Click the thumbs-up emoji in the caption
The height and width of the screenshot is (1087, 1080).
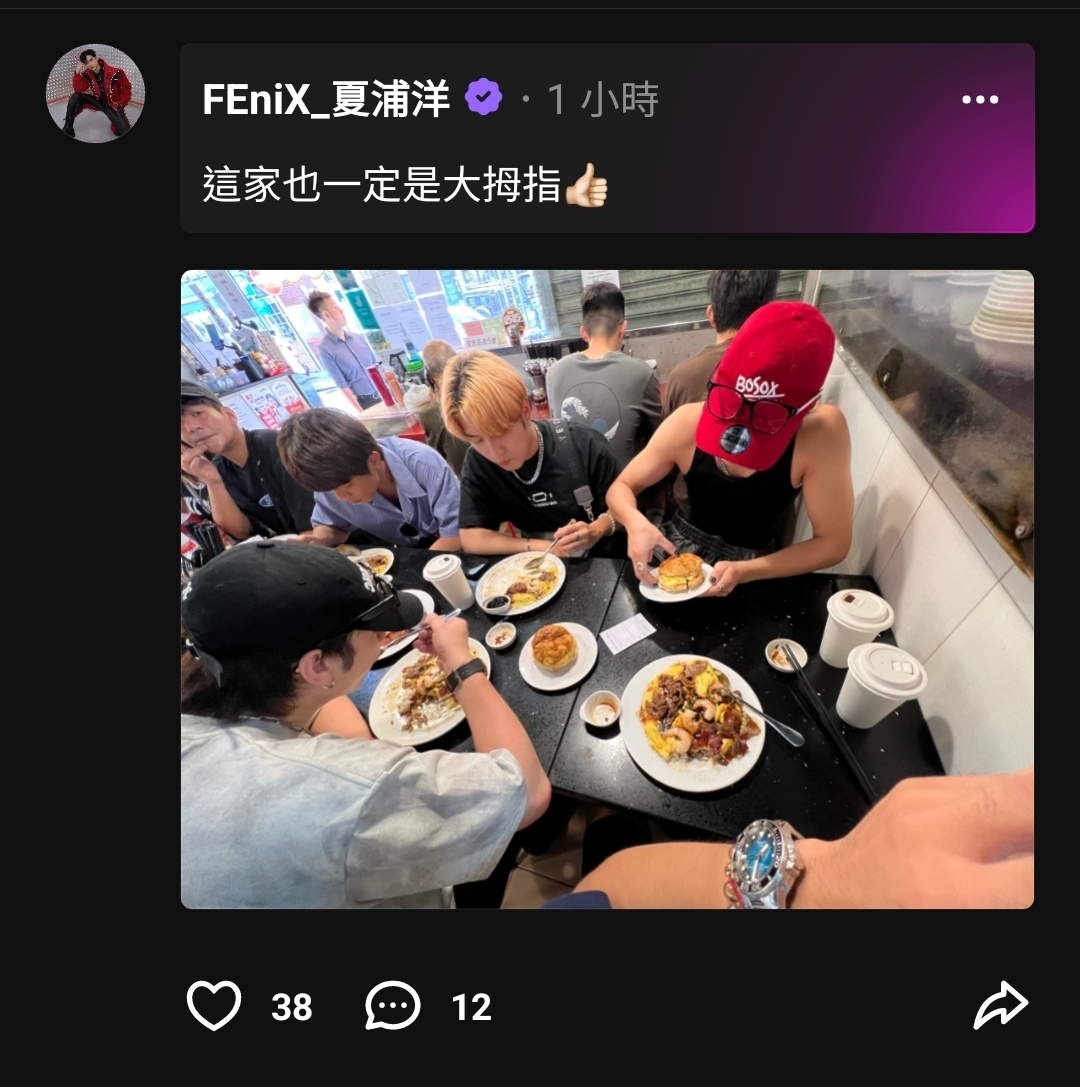[x=586, y=185]
